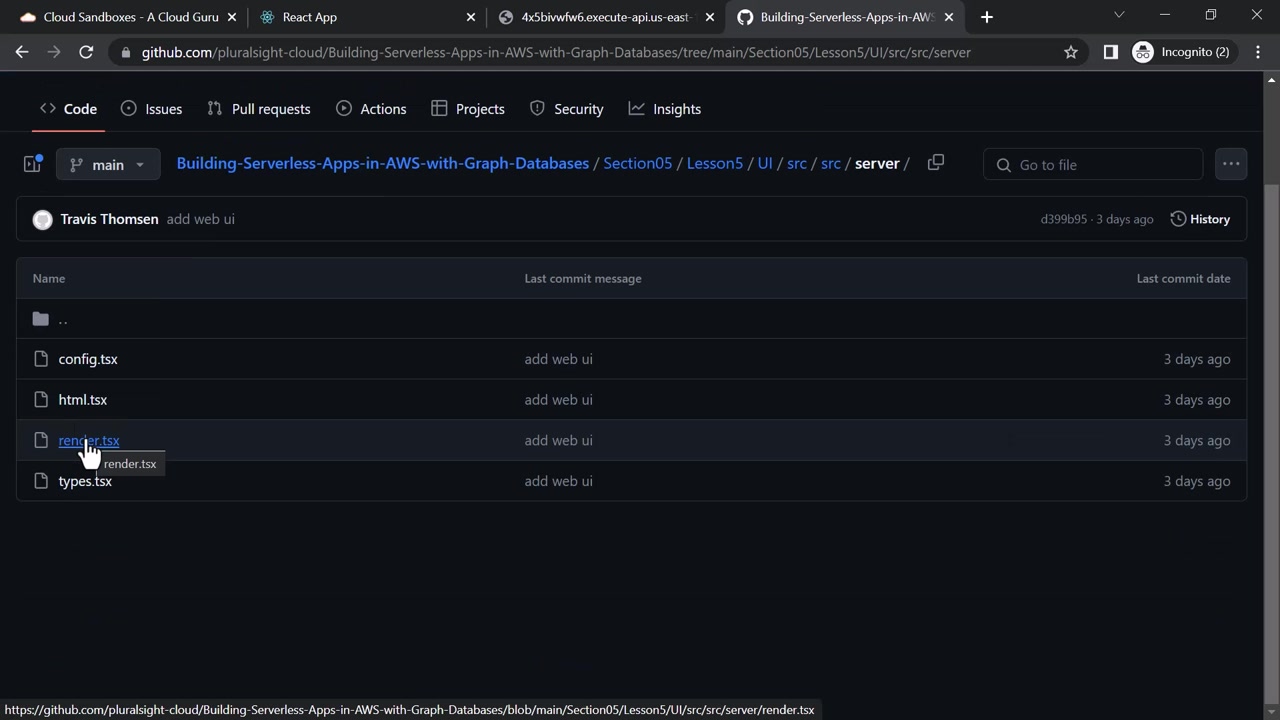The height and width of the screenshot is (720, 1280).
Task: Bookmark this page with the star icon
Action: pos(1071,52)
